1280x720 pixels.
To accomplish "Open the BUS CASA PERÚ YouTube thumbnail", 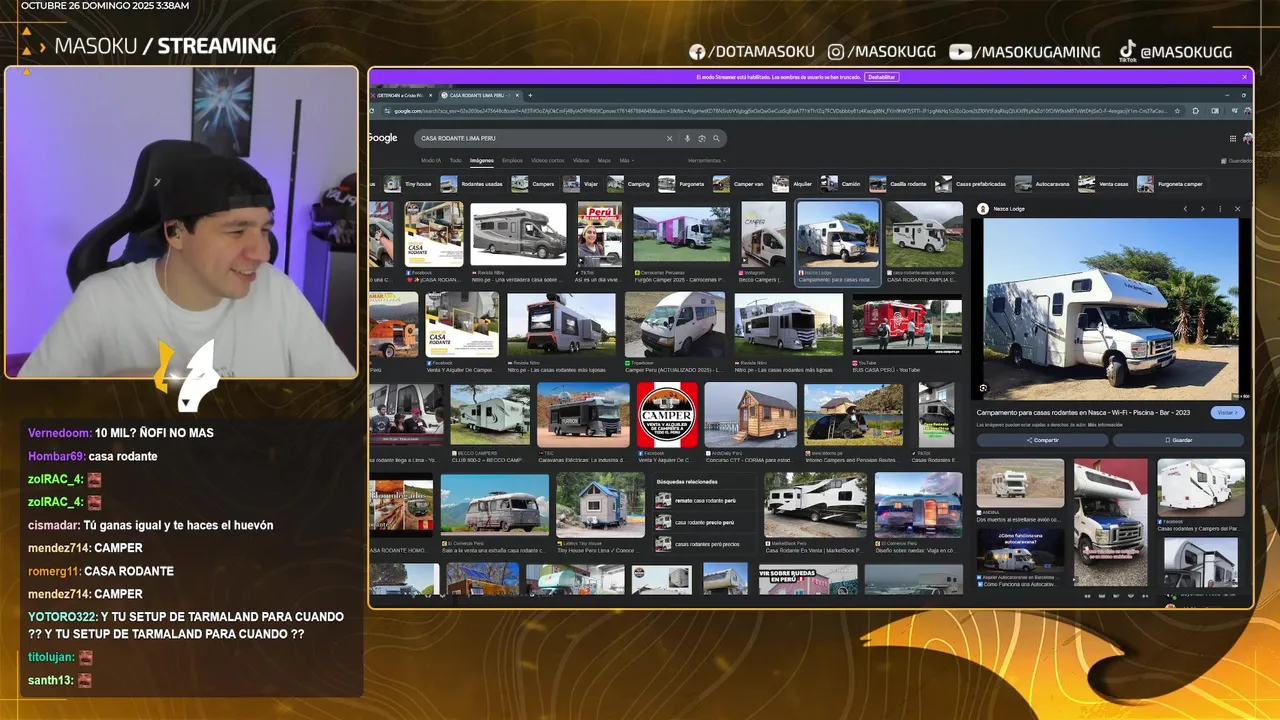I will coord(906,325).
